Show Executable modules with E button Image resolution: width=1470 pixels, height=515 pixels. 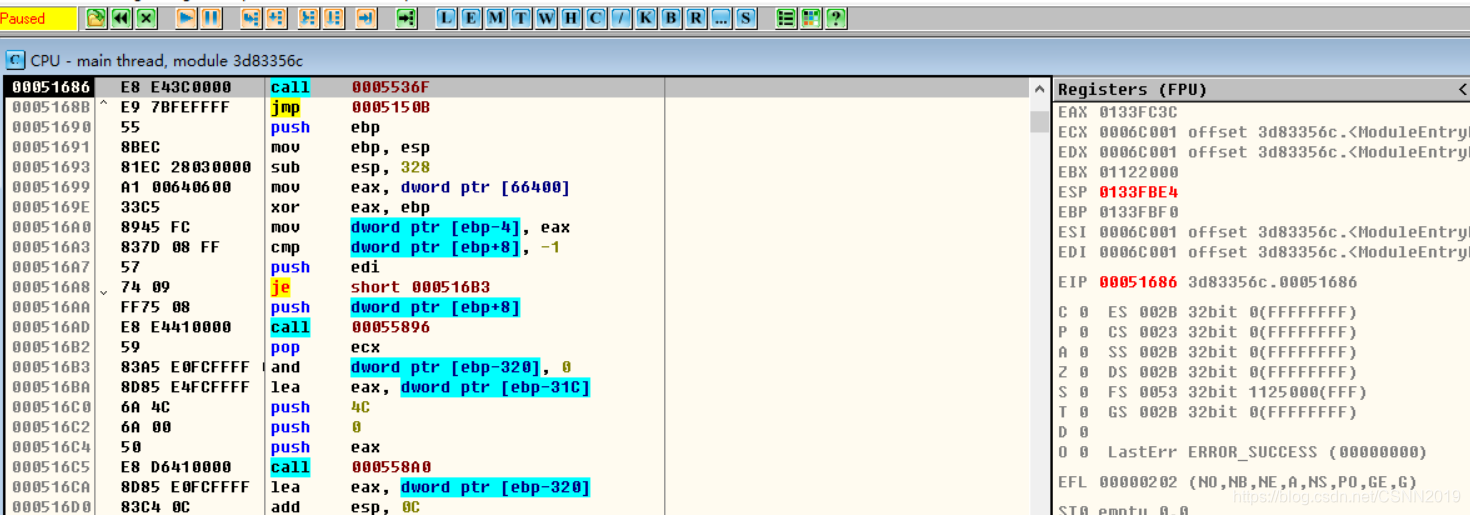click(x=471, y=18)
